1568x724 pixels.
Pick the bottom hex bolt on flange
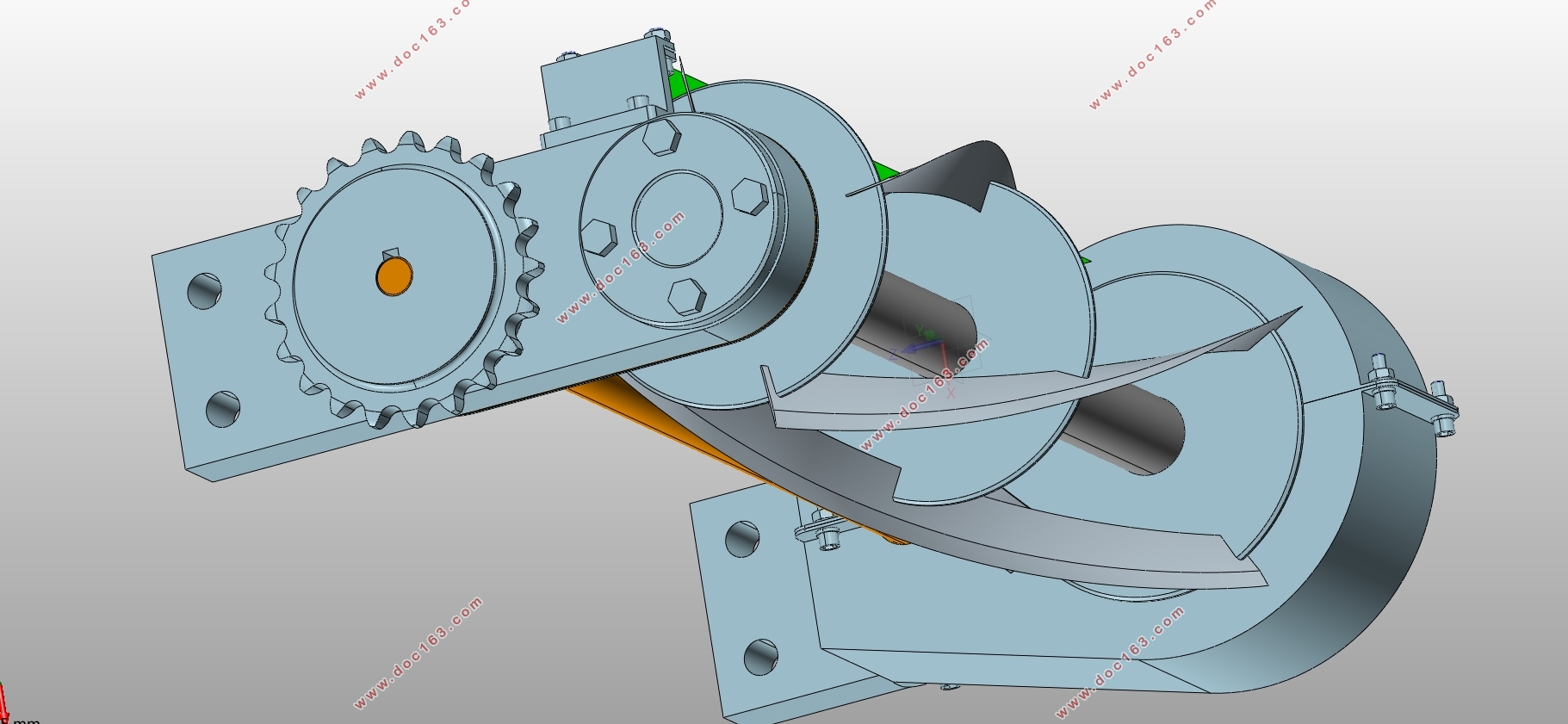coord(686,296)
